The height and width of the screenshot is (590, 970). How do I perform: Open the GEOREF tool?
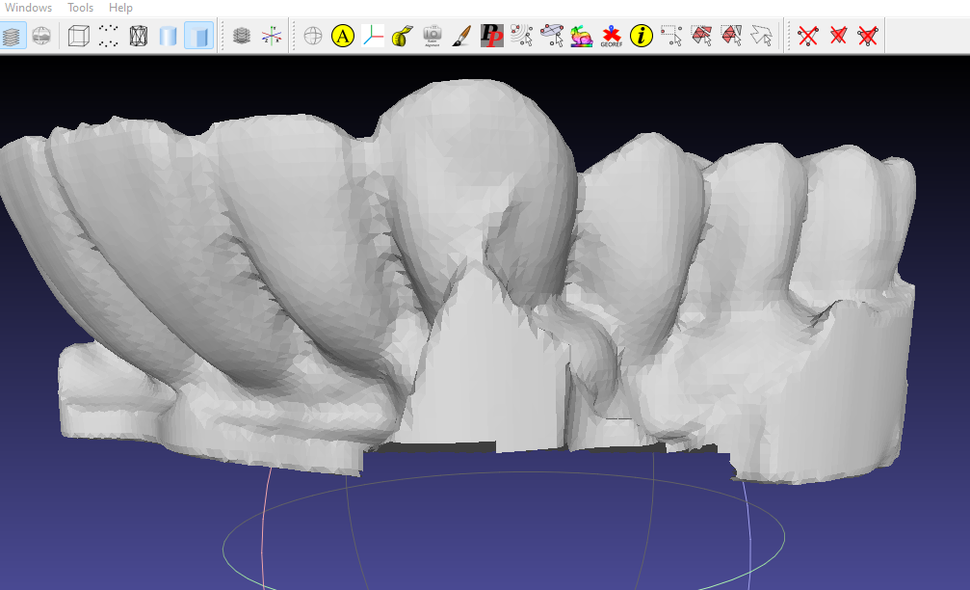tap(611, 35)
